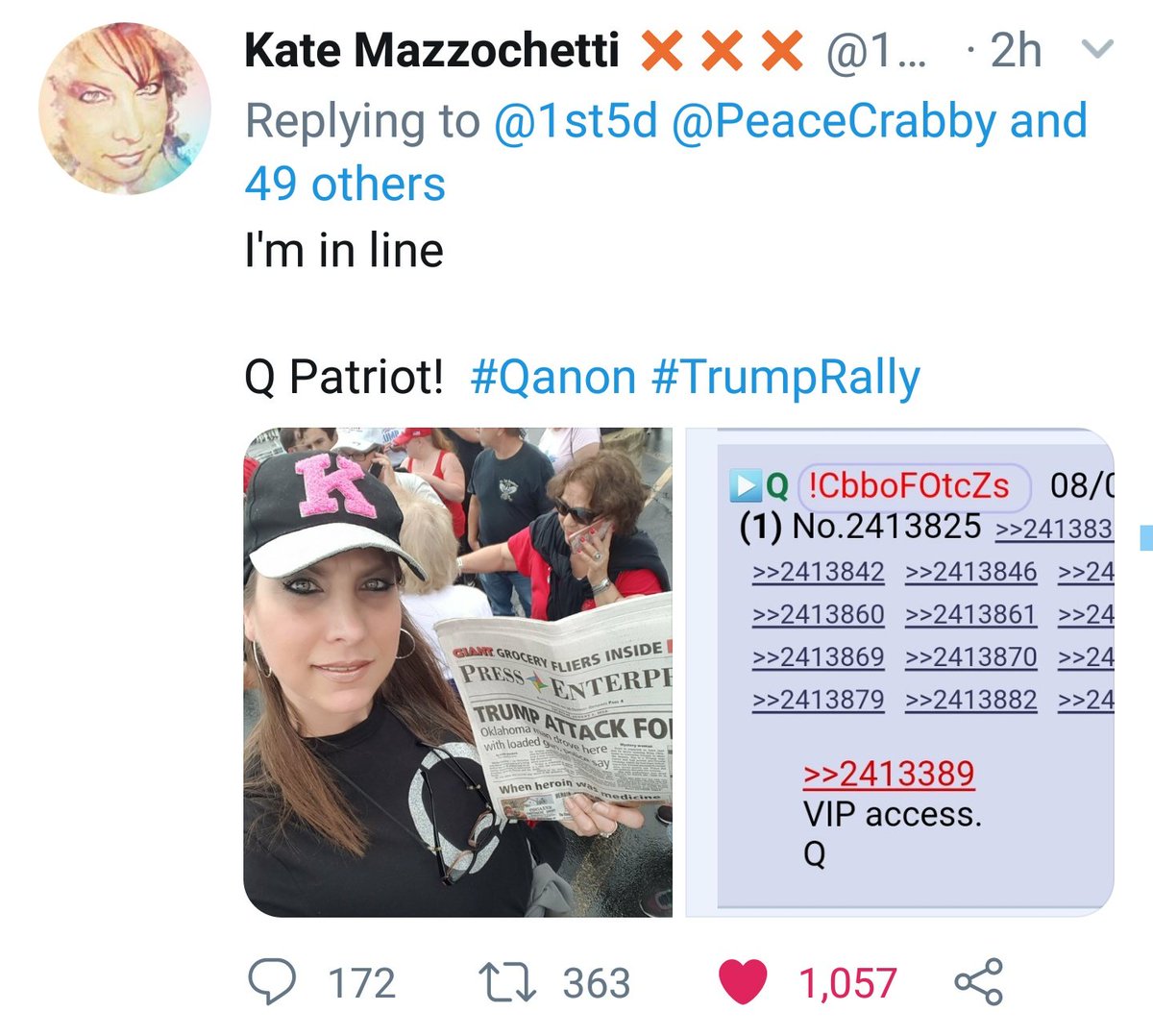Screen dimensions: 1153x1036
Task: Open Kate Mazzochetti's profile avatar
Action: [125, 108]
